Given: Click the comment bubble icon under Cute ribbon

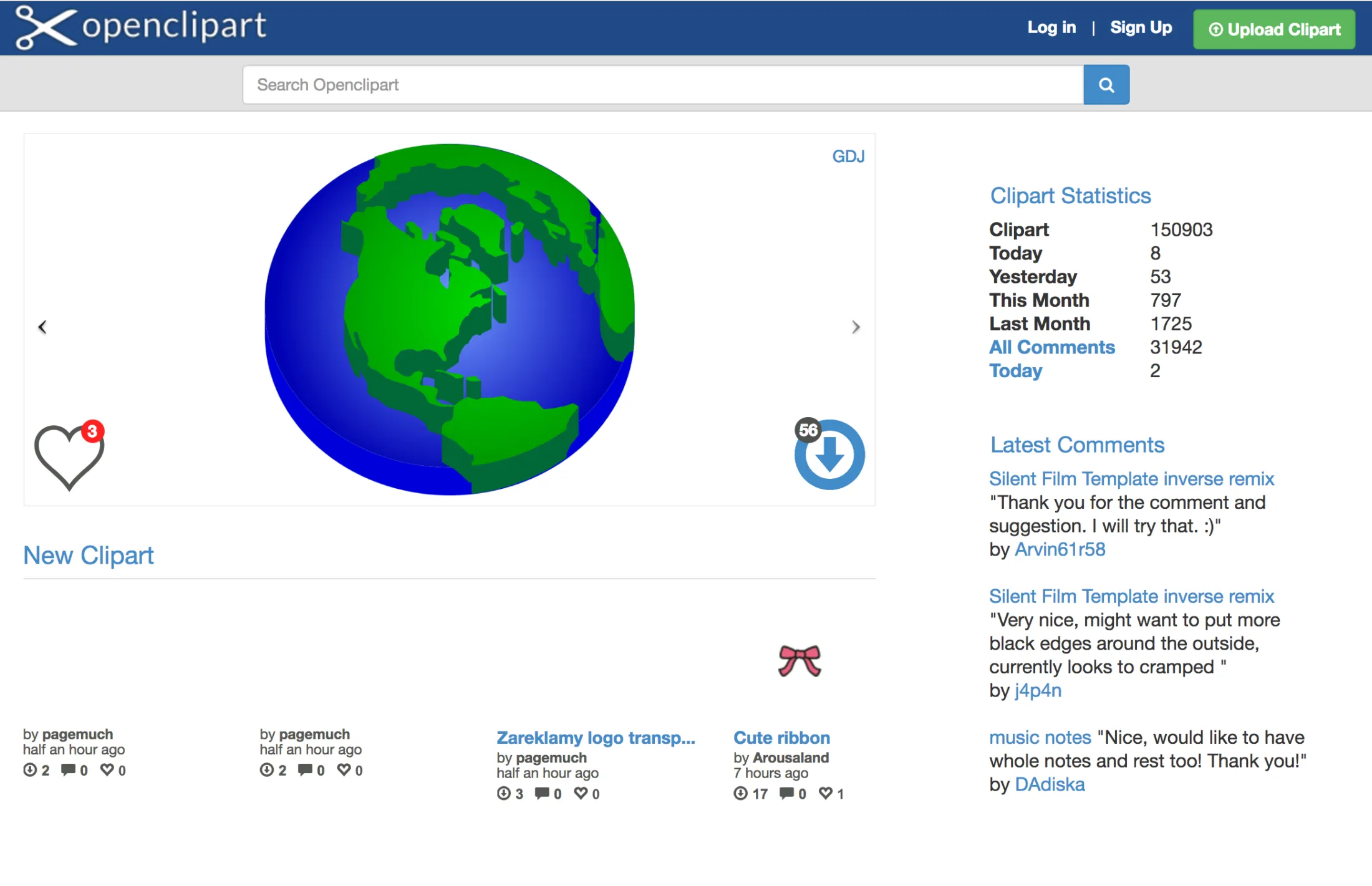Looking at the screenshot, I should 787,794.
